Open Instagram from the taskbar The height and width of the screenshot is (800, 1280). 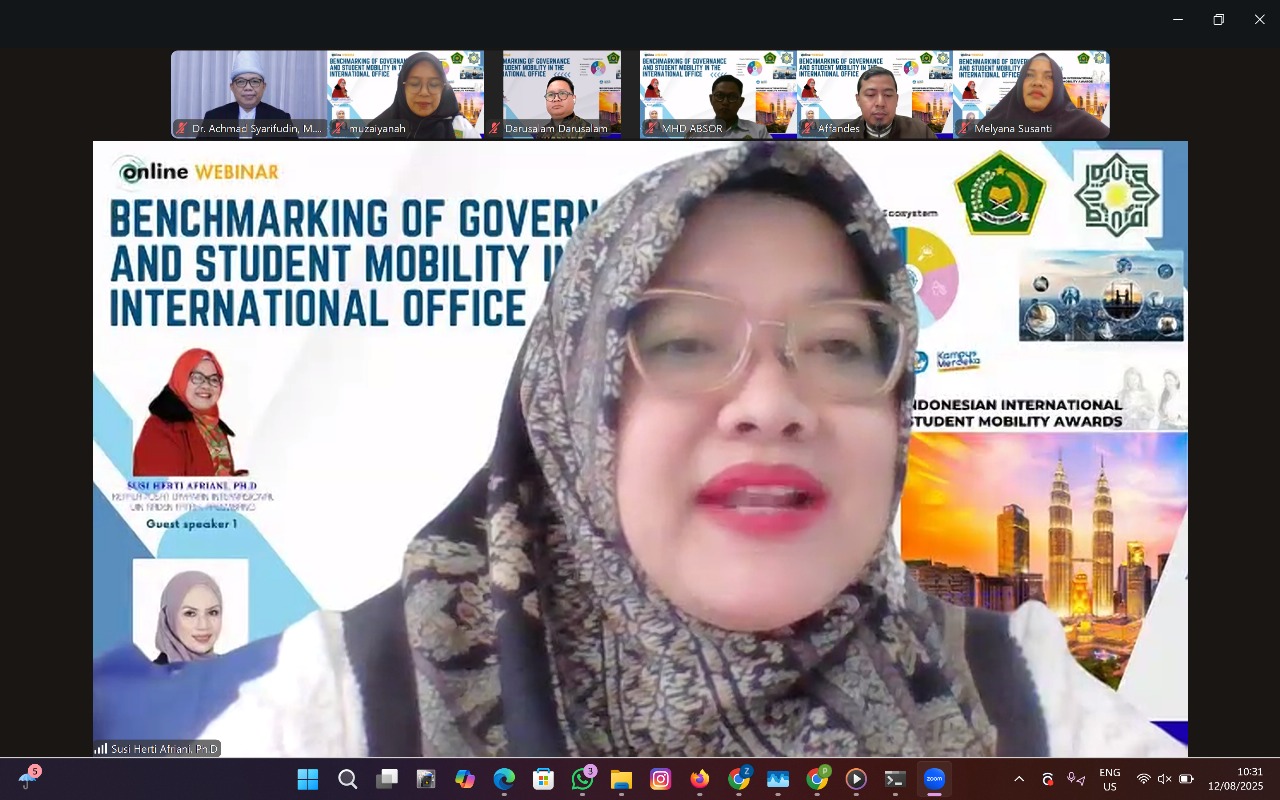660,779
